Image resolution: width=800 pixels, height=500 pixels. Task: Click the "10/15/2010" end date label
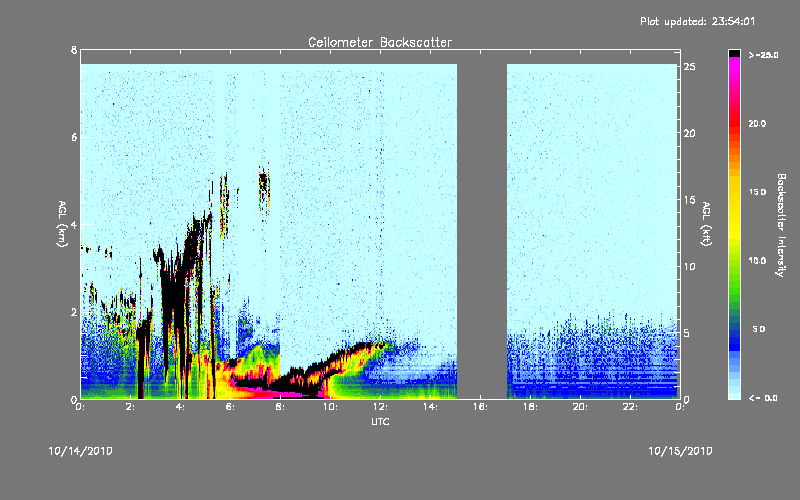(680, 451)
